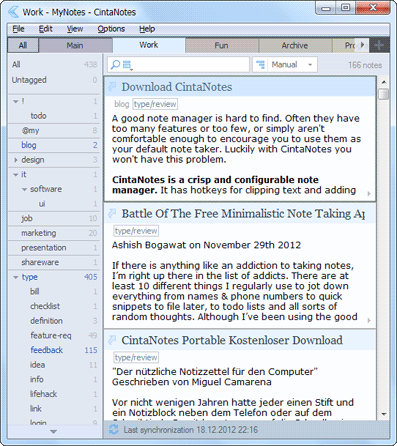Click link icon on Battle Of The Free note

pyautogui.click(x=112, y=213)
